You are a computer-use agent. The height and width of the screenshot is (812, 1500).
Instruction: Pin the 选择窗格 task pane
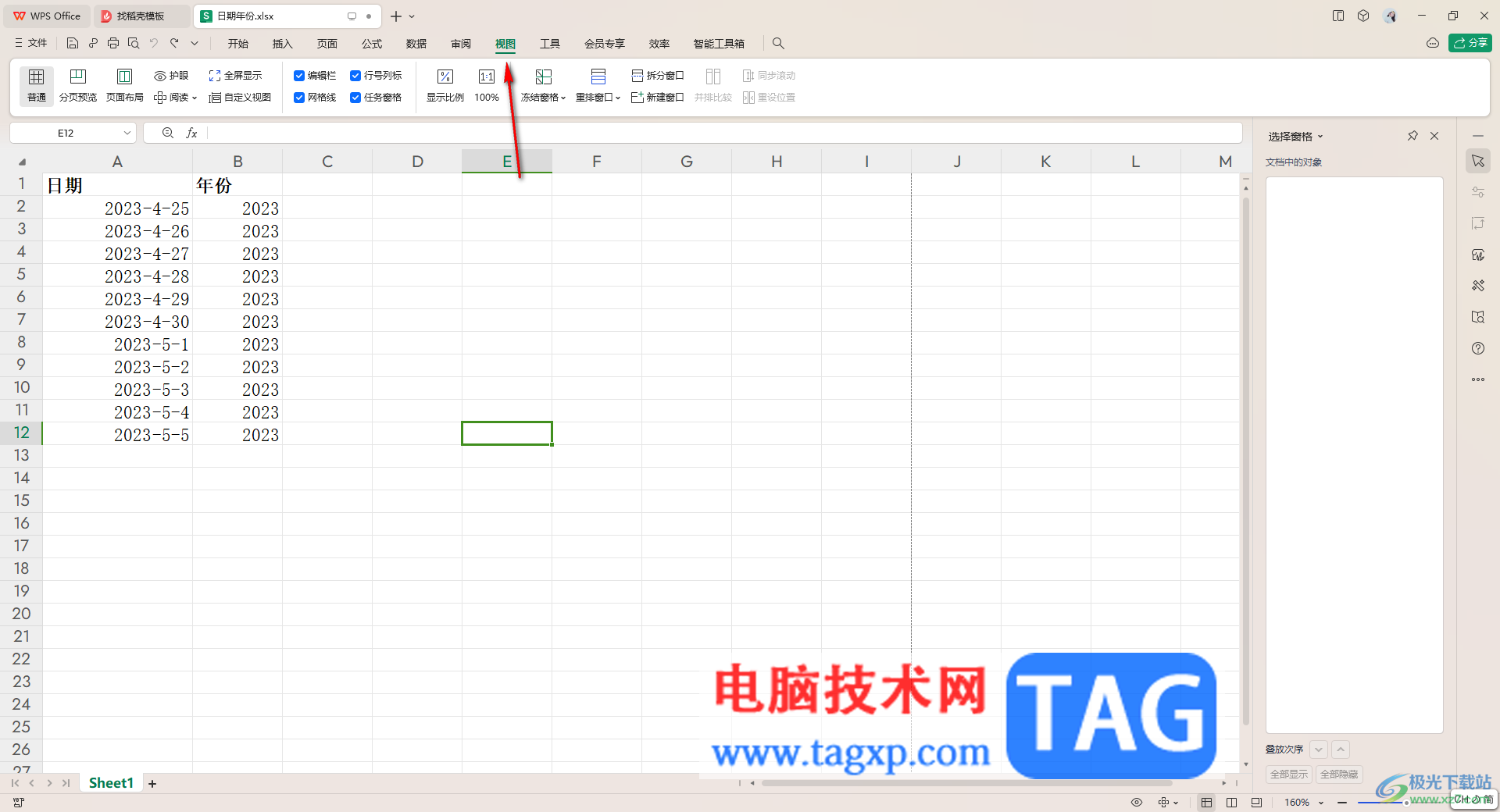(x=1412, y=136)
